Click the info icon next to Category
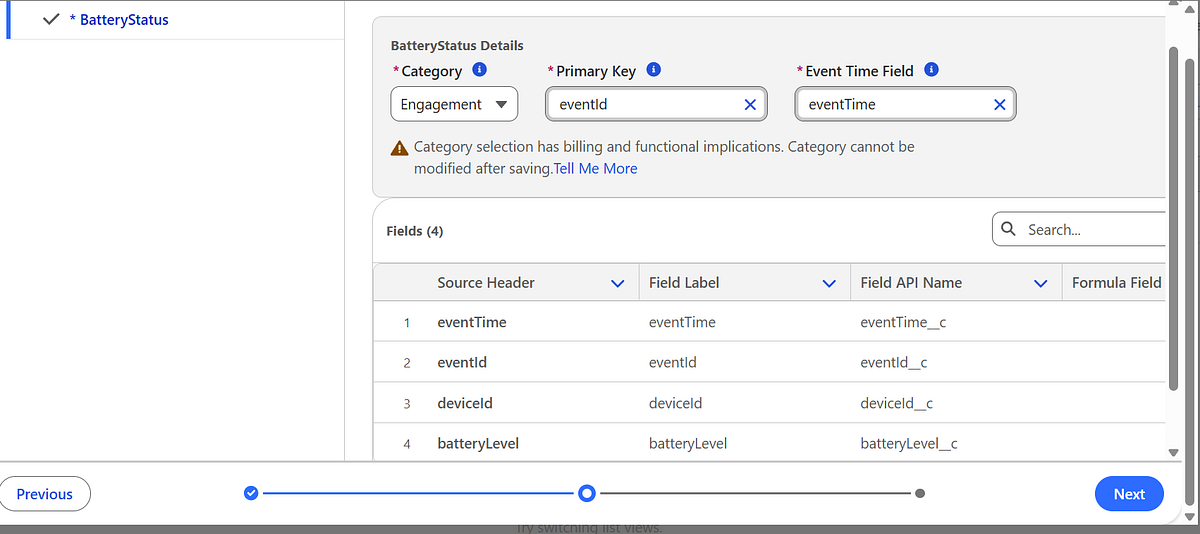Viewport: 1200px width, 534px height. [x=479, y=70]
